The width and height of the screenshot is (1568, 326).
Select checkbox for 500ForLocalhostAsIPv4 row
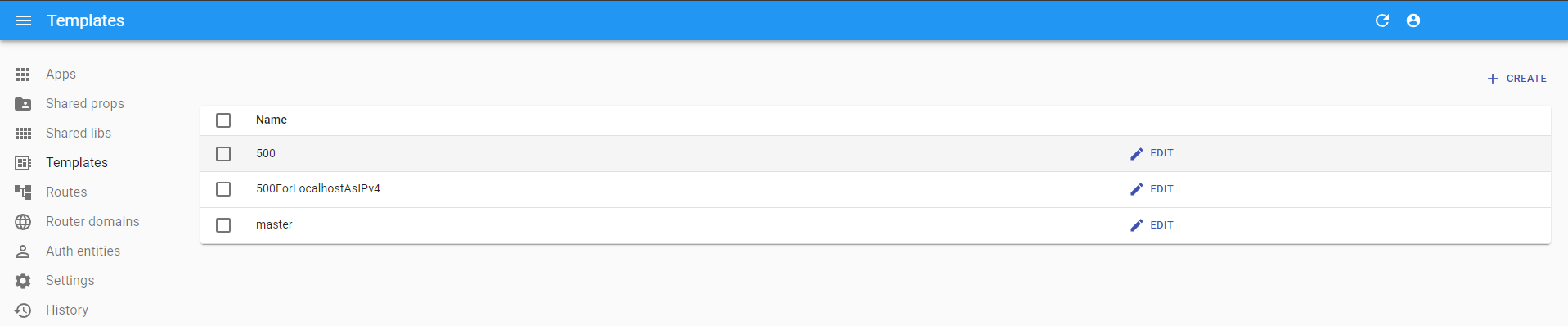pyautogui.click(x=223, y=189)
